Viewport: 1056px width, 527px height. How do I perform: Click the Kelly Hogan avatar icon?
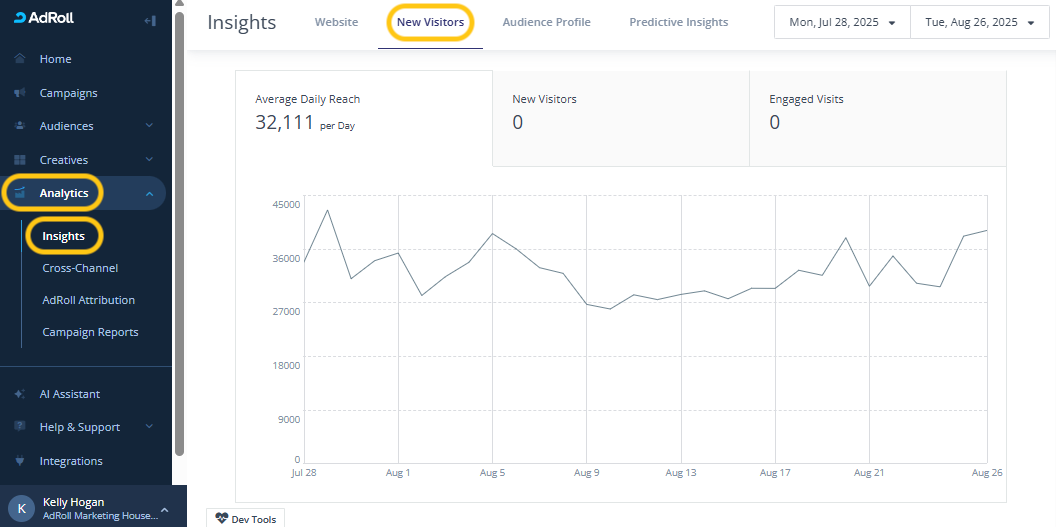22,508
